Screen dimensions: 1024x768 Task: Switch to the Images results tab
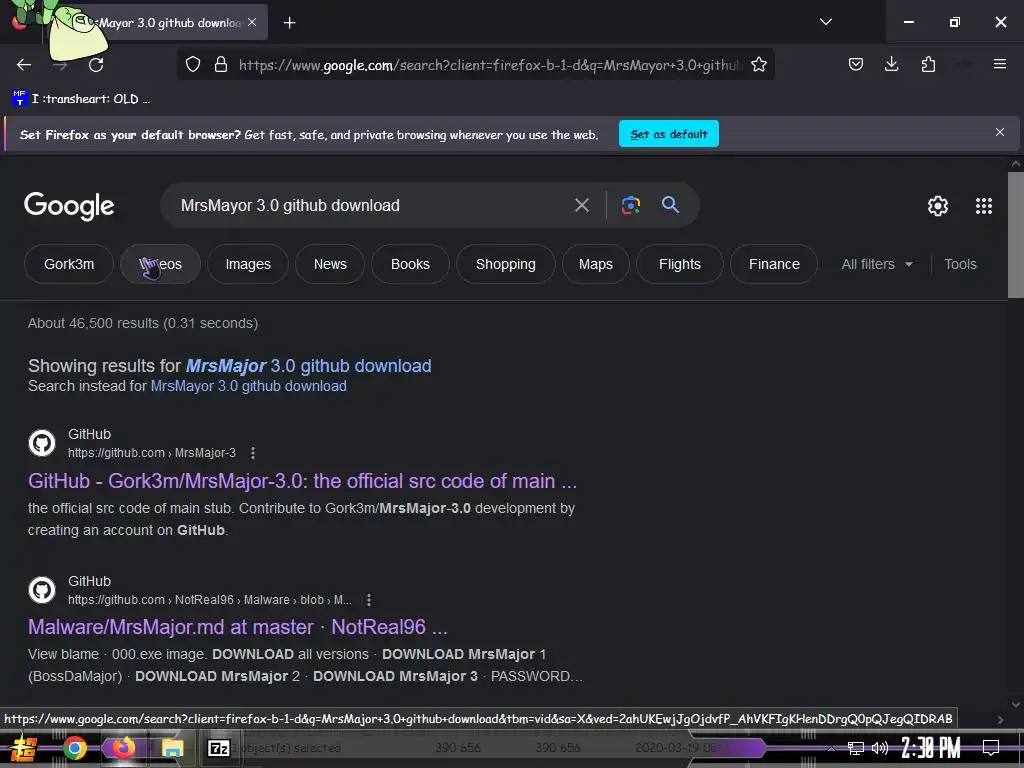[x=248, y=264]
